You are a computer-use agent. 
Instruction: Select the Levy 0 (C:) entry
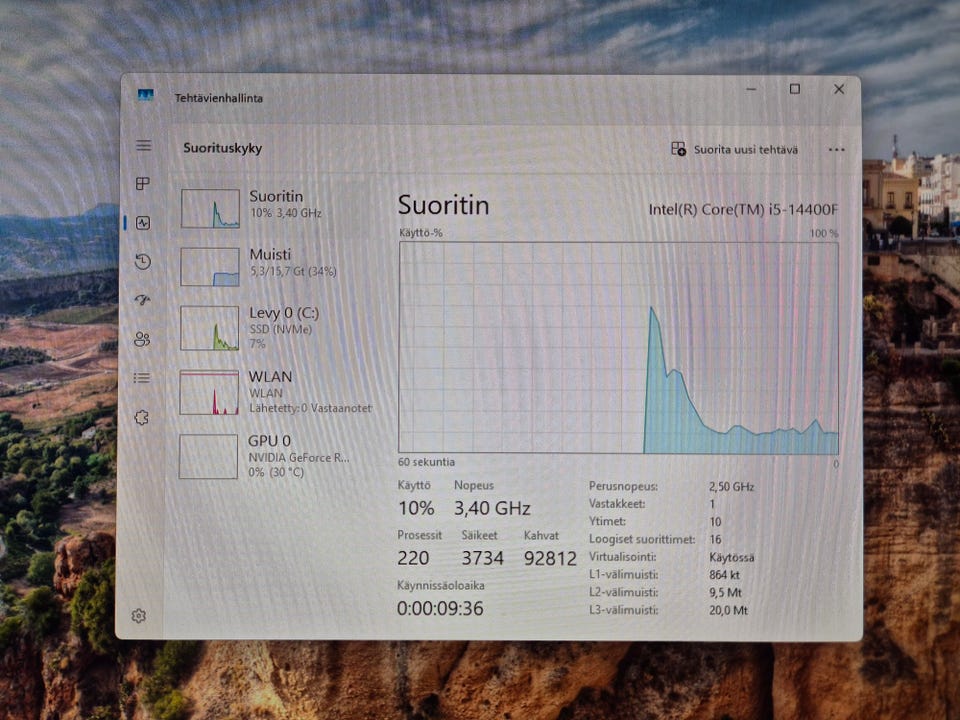[x=277, y=328]
